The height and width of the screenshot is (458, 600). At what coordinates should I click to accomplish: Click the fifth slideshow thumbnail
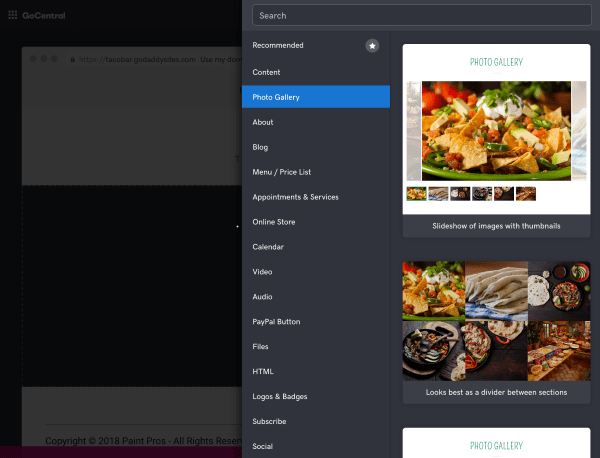pyautogui.click(x=504, y=194)
